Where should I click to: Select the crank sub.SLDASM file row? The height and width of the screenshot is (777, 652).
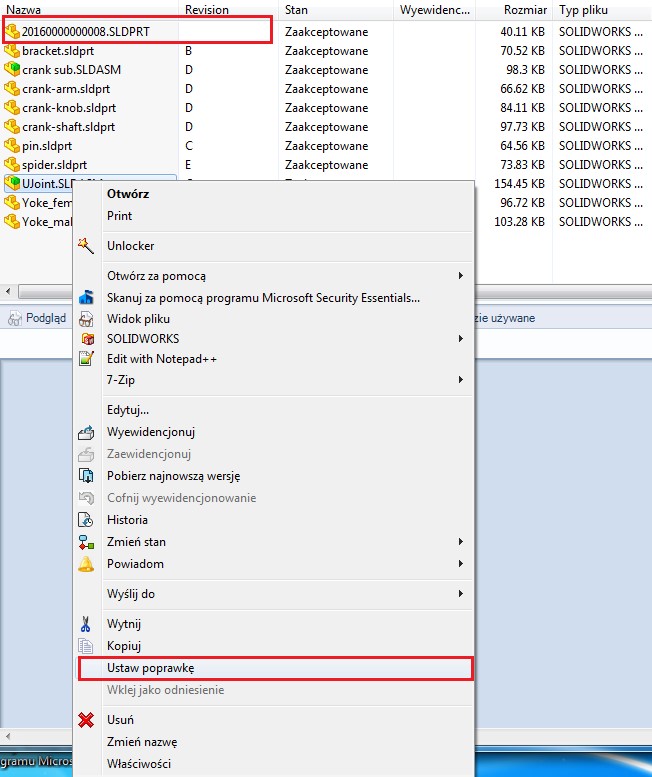tap(70, 70)
